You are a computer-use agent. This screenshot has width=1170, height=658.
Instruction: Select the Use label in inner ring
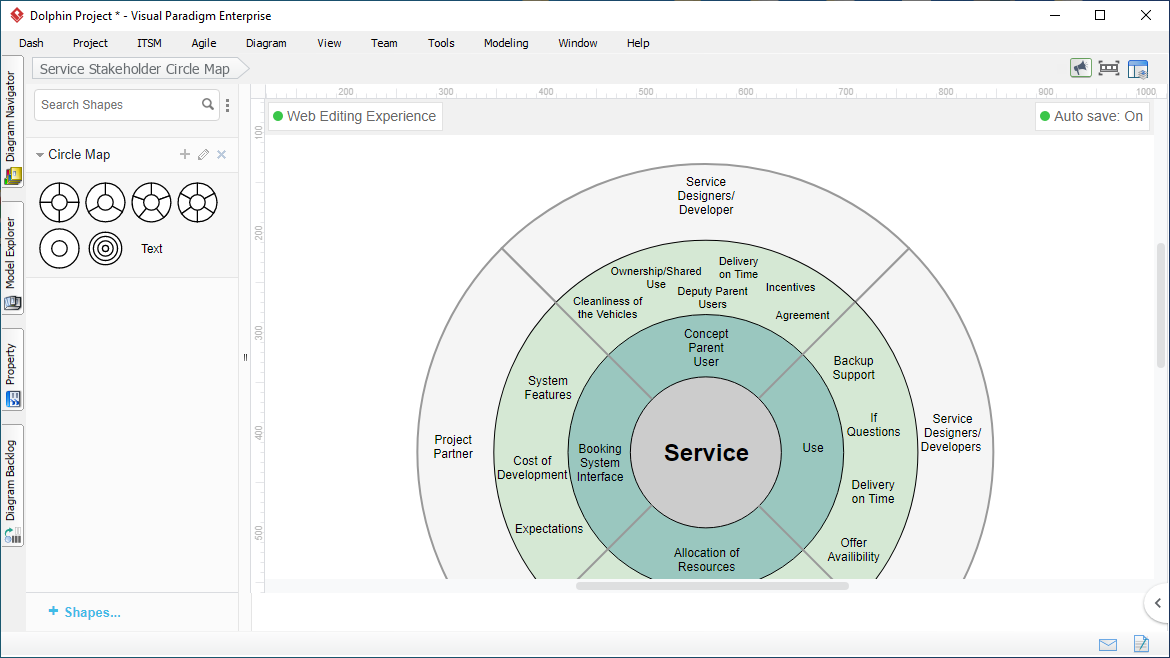point(813,448)
